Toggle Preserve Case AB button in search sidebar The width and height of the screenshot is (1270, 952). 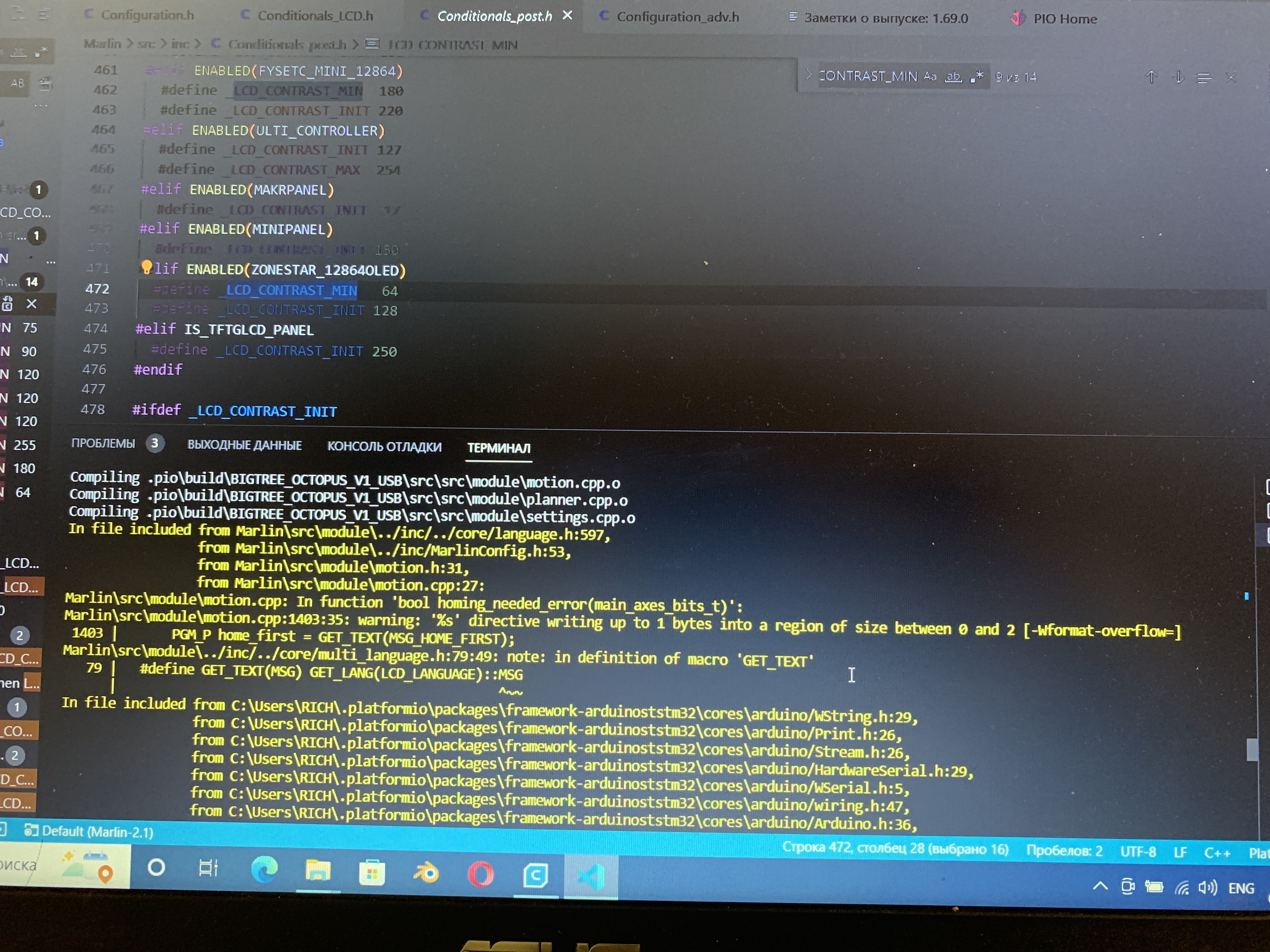(x=18, y=83)
